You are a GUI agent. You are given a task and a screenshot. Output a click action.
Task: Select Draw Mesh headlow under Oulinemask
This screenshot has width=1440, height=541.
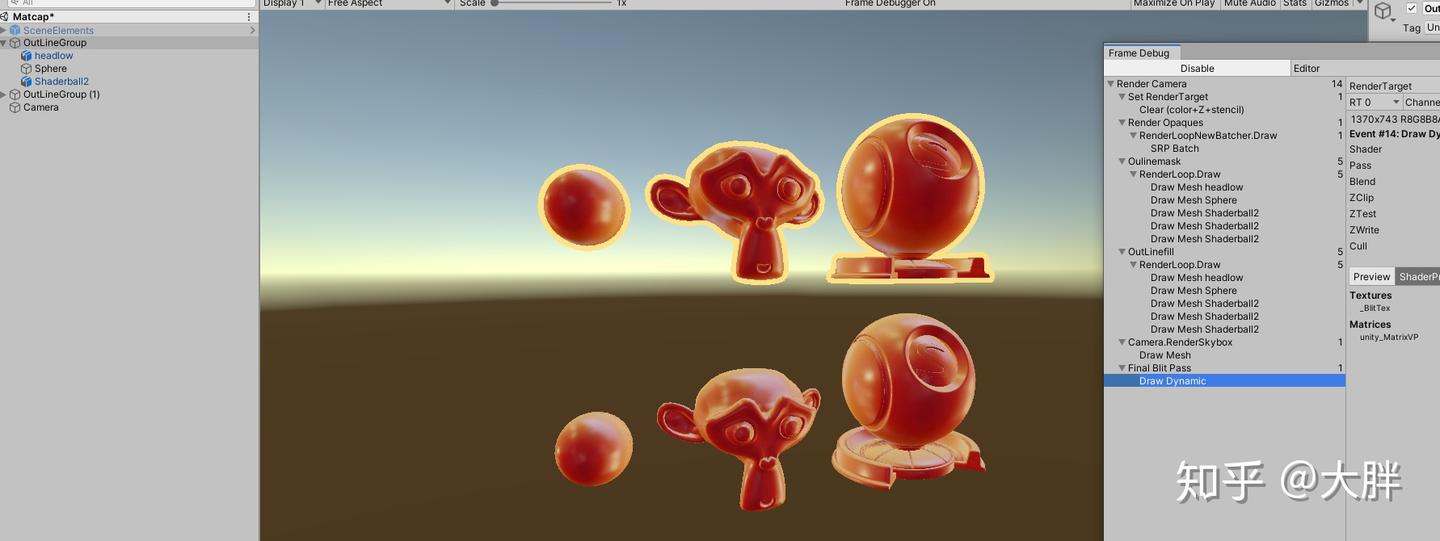1197,187
